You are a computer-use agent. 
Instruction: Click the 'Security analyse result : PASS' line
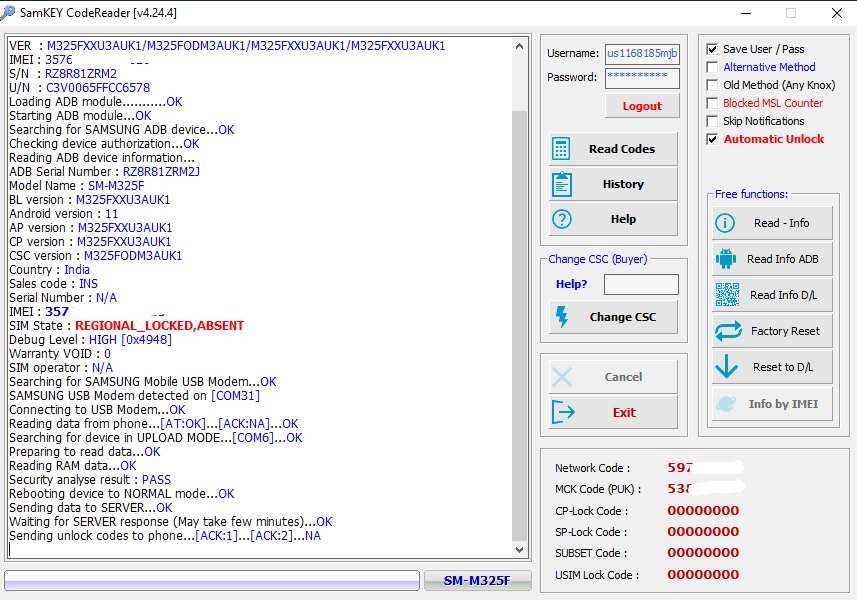pyautogui.click(x=90, y=480)
